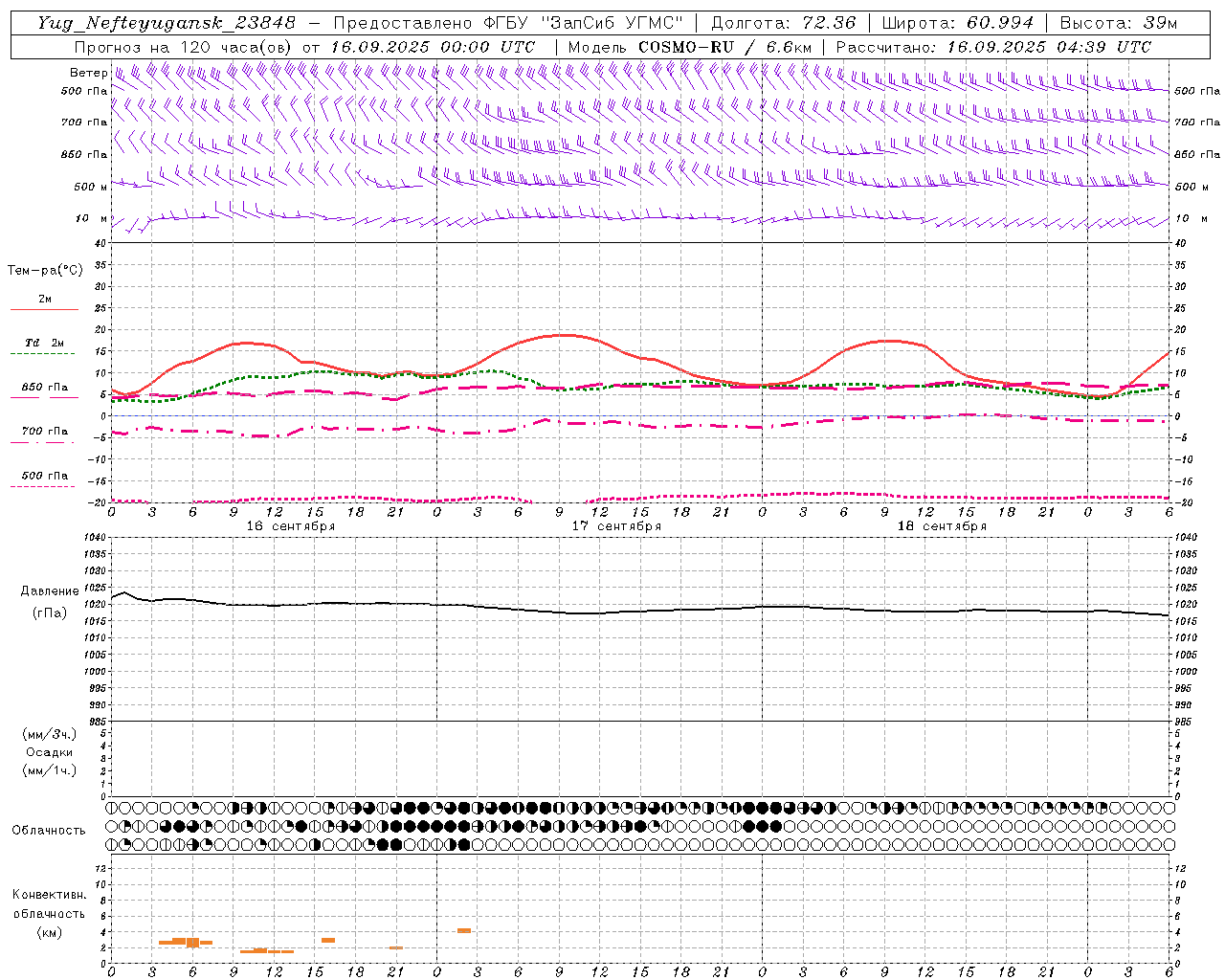Image resolution: width=1225 pixels, height=980 pixels.
Task: Click the '(км)' unit under convective cloud label
Action: [x=49, y=931]
